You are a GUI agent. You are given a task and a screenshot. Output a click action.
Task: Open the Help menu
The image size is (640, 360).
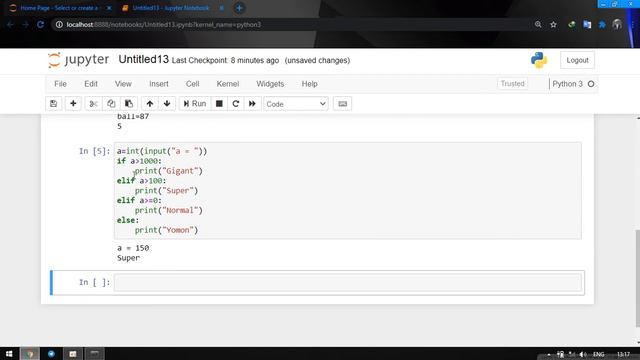coord(309,84)
